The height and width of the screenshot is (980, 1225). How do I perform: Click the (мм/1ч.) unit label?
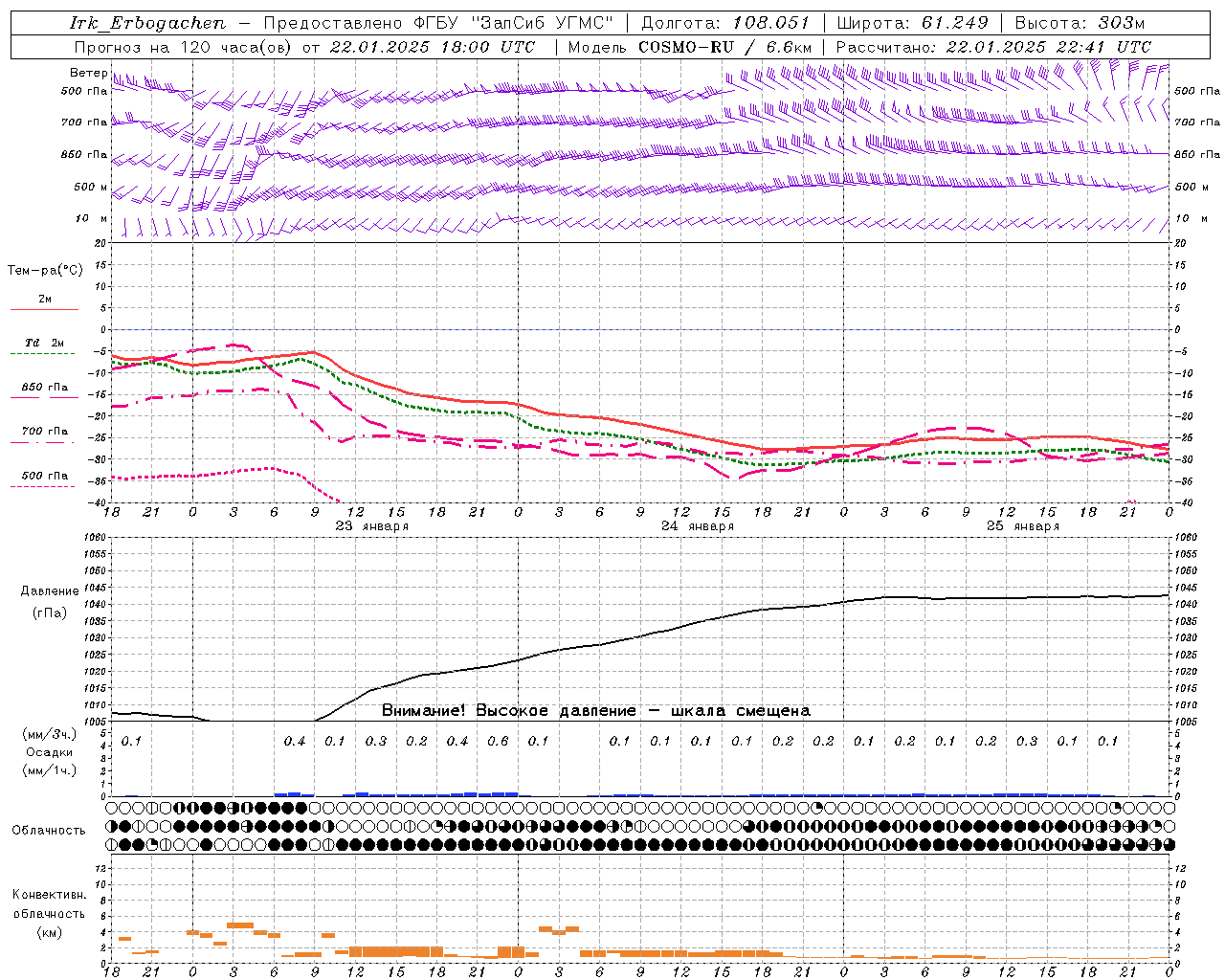[49, 770]
